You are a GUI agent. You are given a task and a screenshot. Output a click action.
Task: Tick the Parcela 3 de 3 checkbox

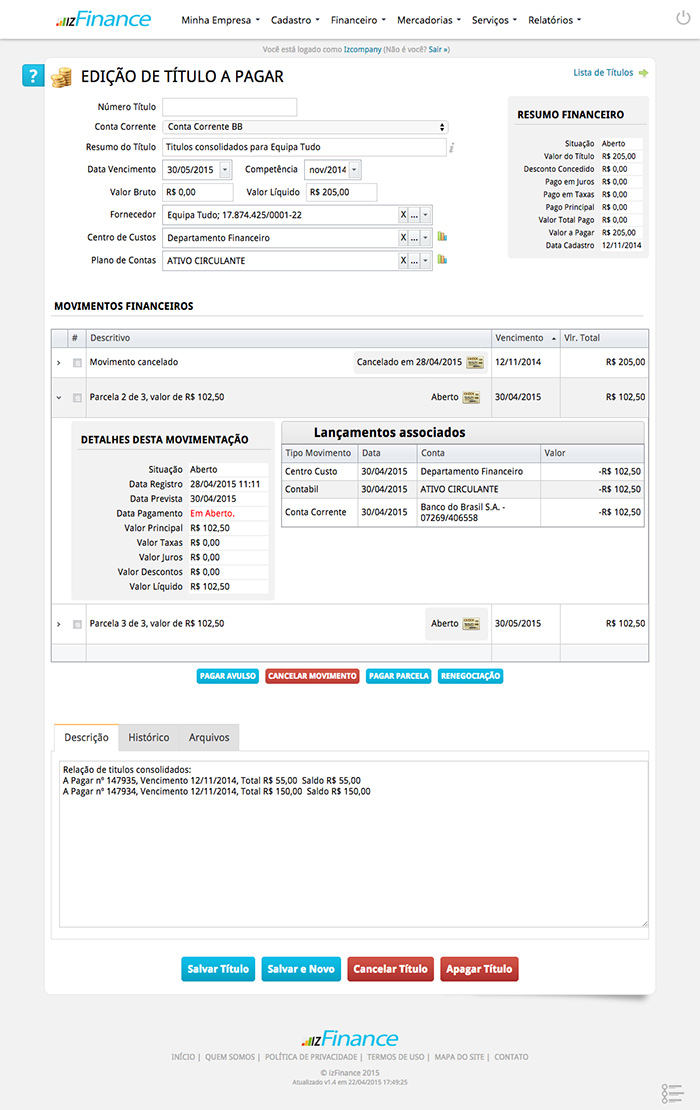(x=77, y=624)
